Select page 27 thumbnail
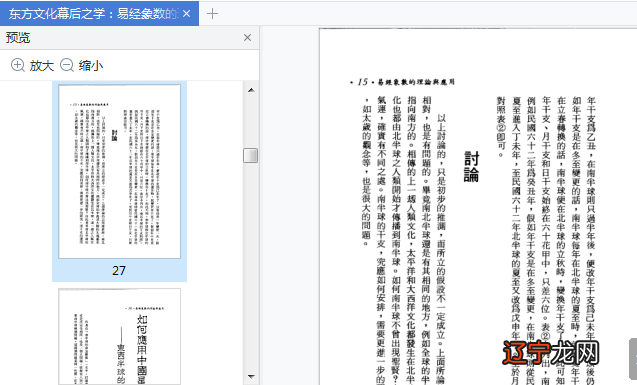 (119, 171)
